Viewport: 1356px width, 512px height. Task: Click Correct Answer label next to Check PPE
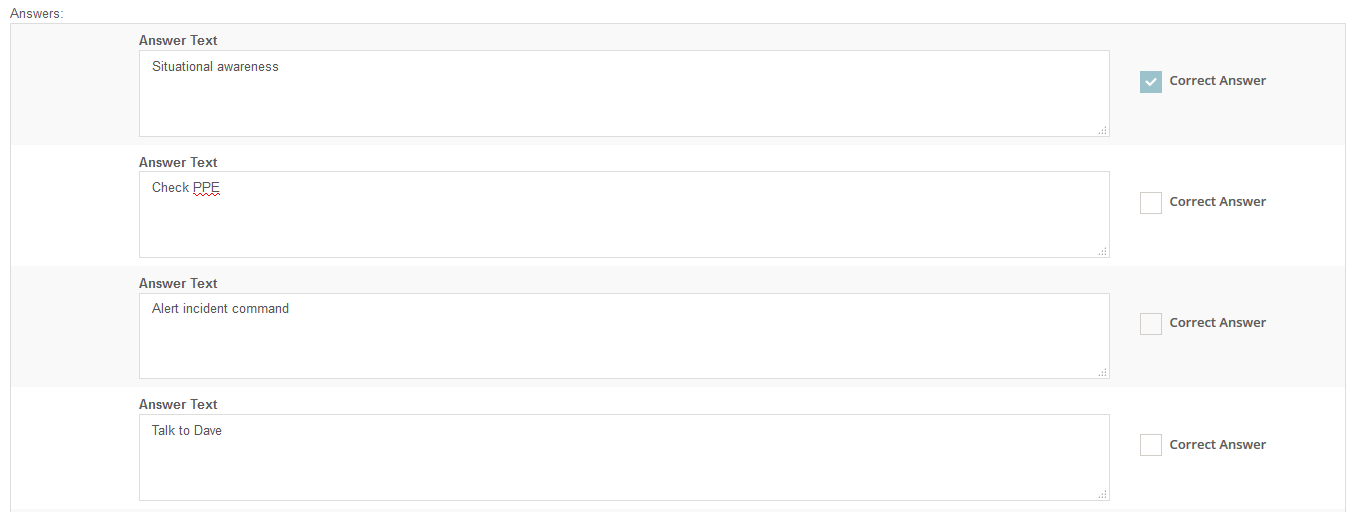tap(1217, 202)
